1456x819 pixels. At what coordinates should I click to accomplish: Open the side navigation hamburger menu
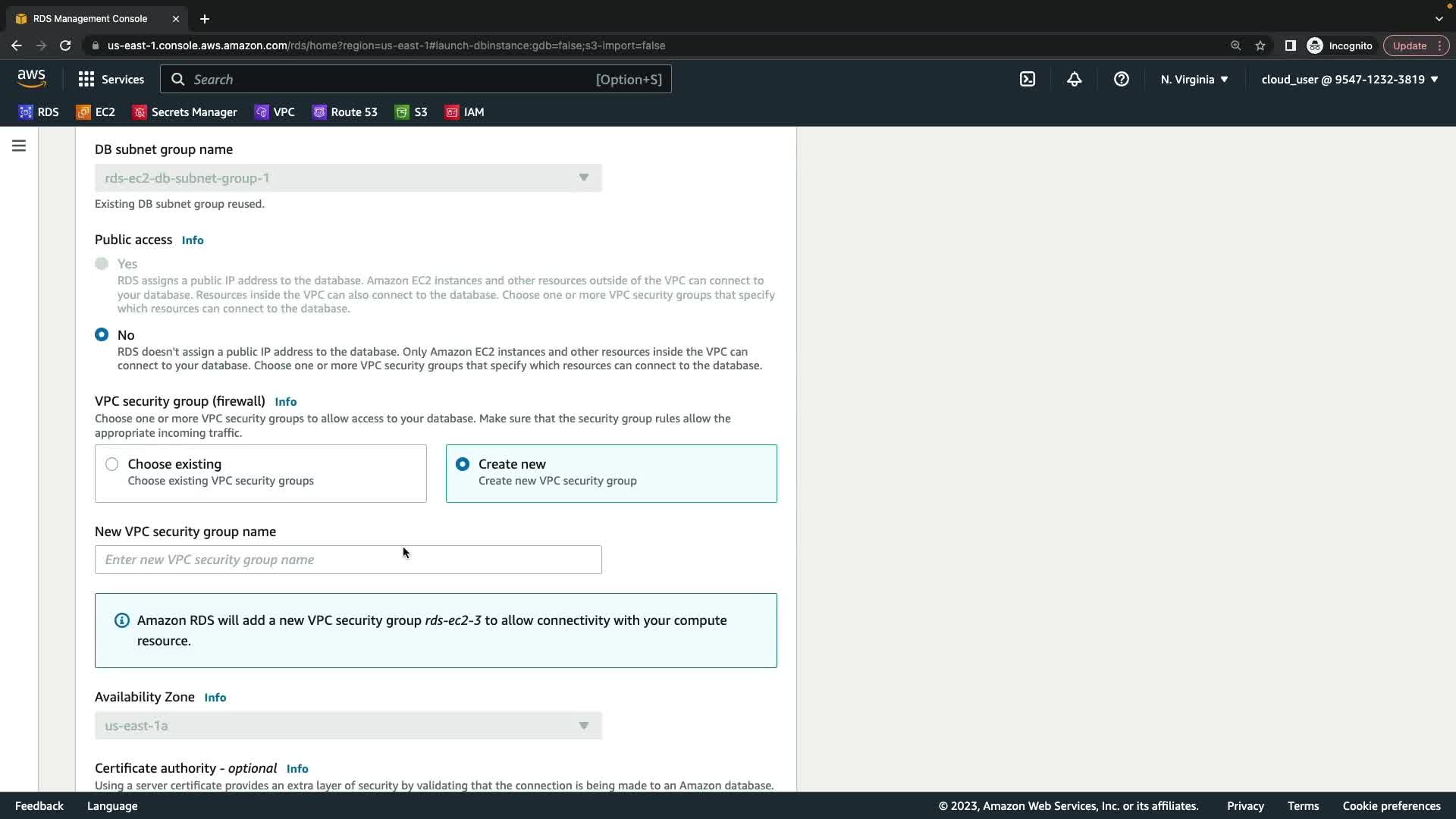(x=19, y=146)
